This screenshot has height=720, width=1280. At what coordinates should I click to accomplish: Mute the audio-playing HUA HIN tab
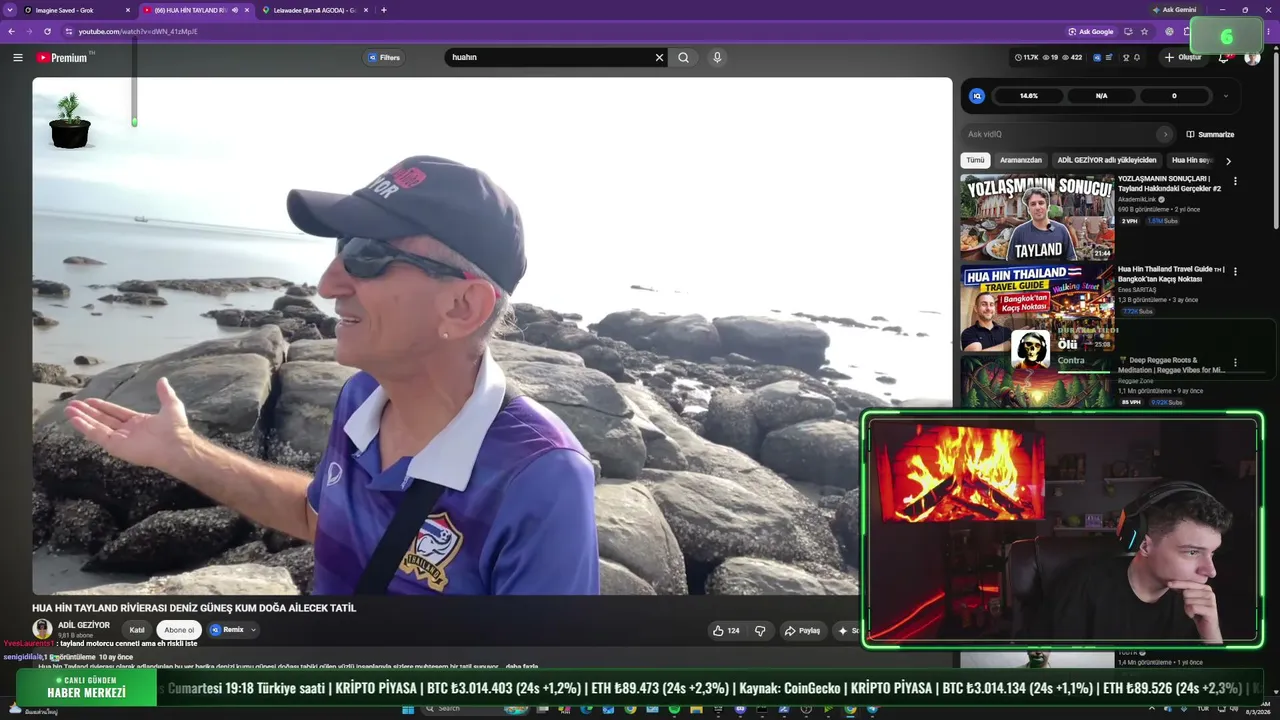click(x=235, y=10)
